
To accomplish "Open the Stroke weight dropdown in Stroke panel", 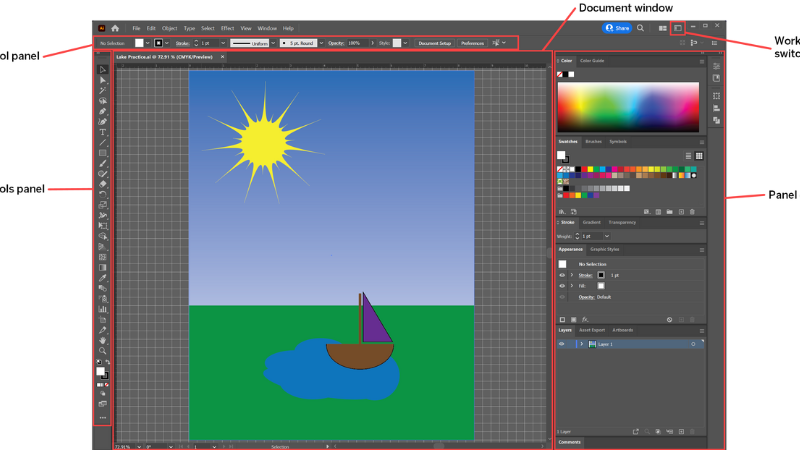I will (x=606, y=236).
